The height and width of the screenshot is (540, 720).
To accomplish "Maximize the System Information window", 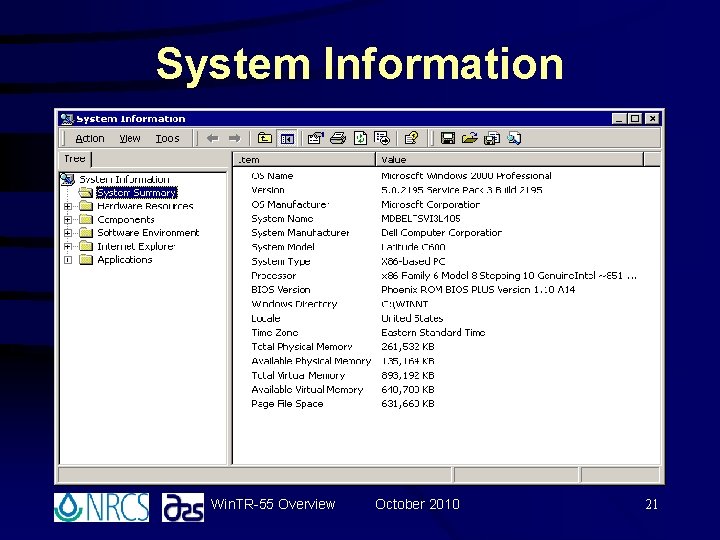I will (x=635, y=119).
